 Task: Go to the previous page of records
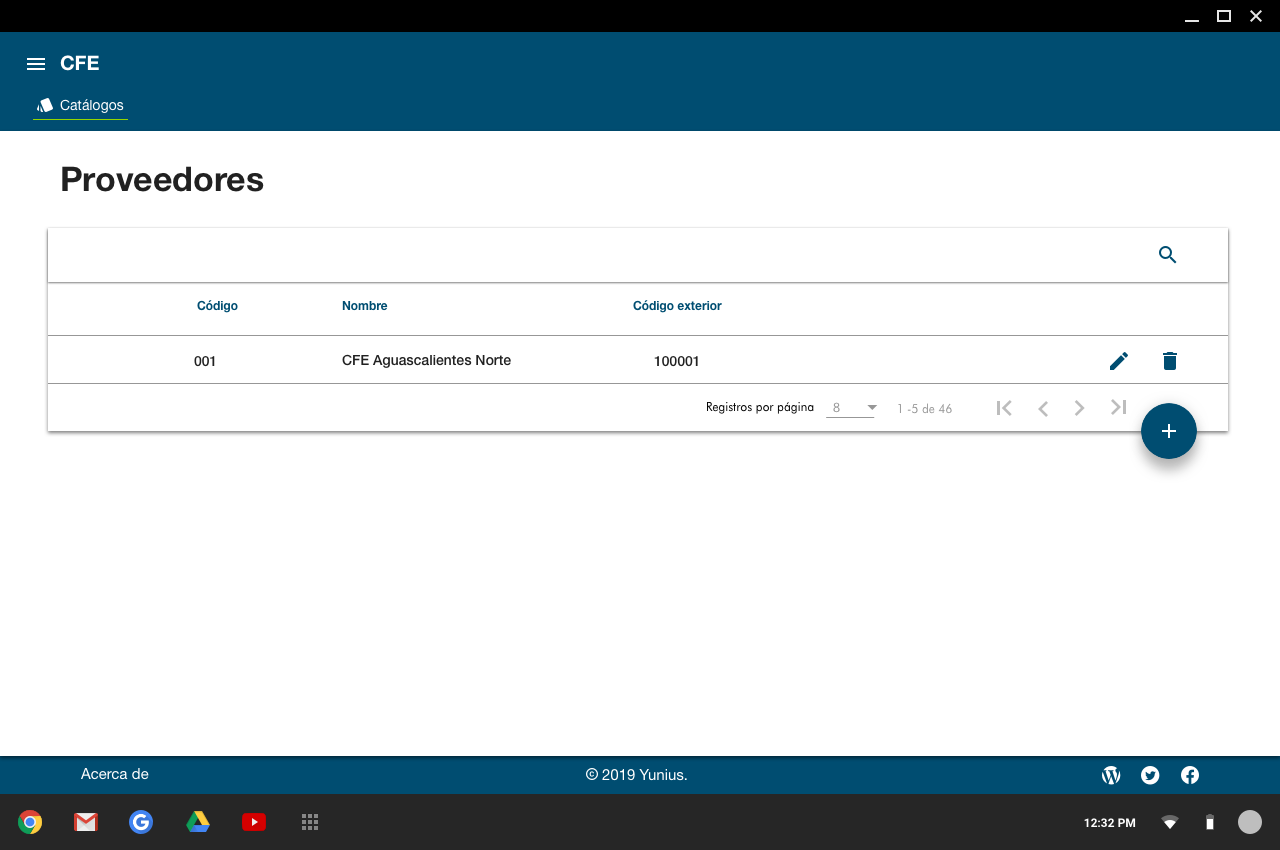(x=1042, y=408)
